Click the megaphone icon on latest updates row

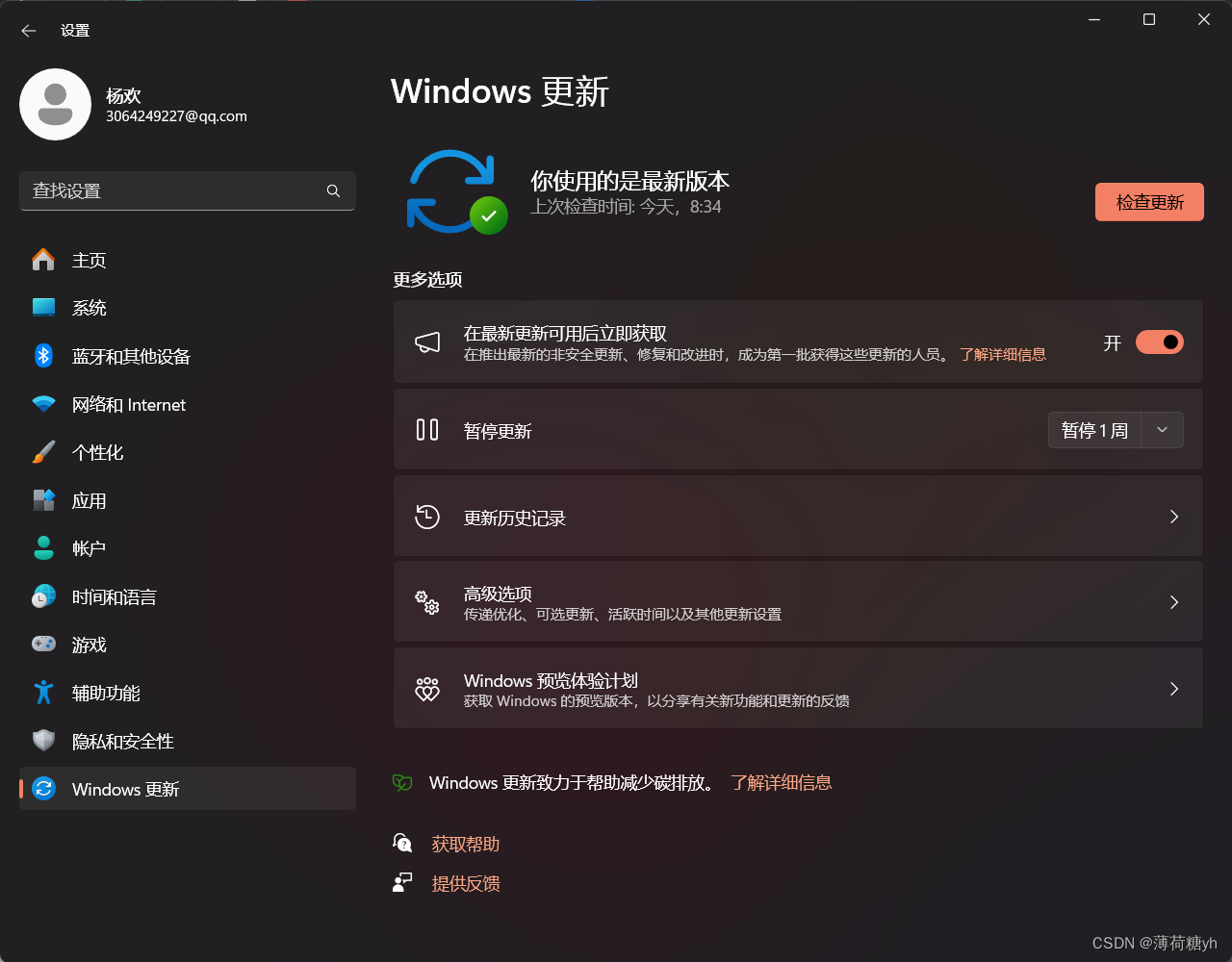coord(427,342)
